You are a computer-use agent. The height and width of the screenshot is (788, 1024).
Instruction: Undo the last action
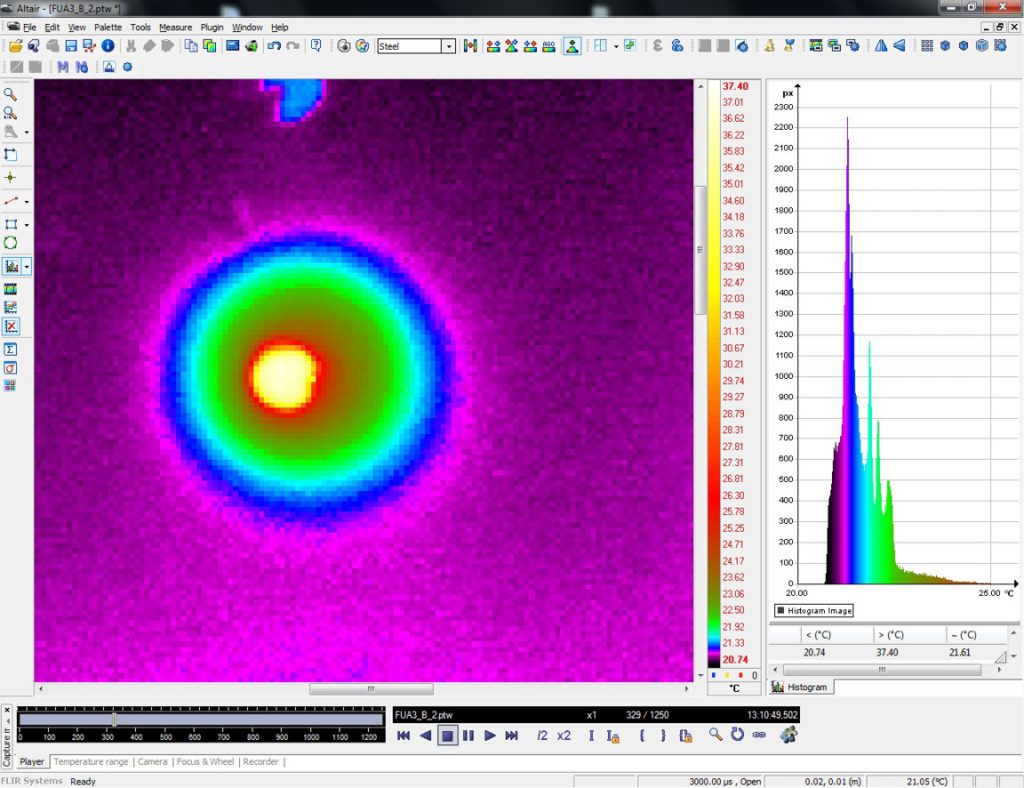[273, 45]
